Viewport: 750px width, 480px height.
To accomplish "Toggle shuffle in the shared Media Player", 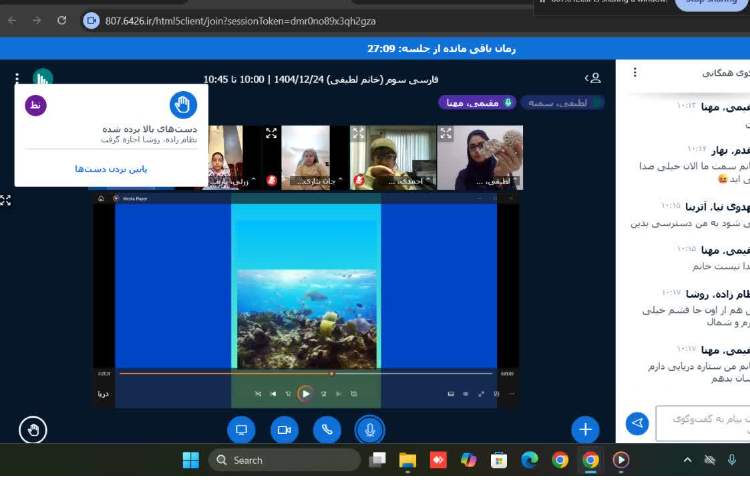I will (258, 394).
